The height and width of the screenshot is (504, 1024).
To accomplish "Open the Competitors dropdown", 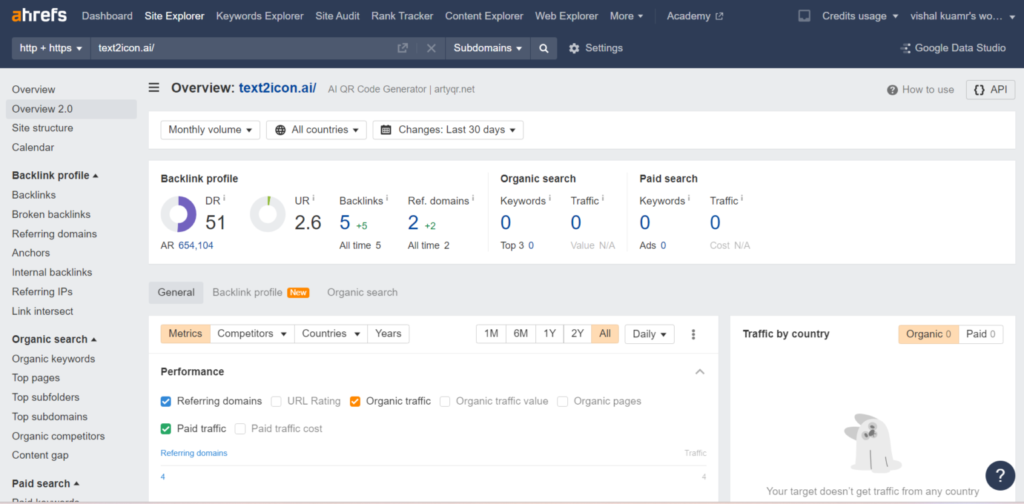I will click(x=252, y=334).
